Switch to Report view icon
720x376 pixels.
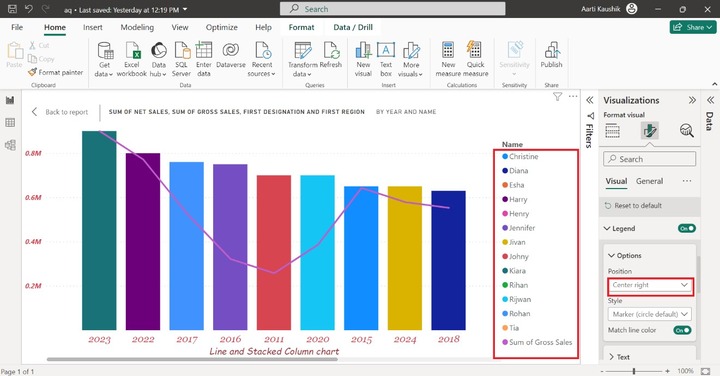tap(10, 100)
